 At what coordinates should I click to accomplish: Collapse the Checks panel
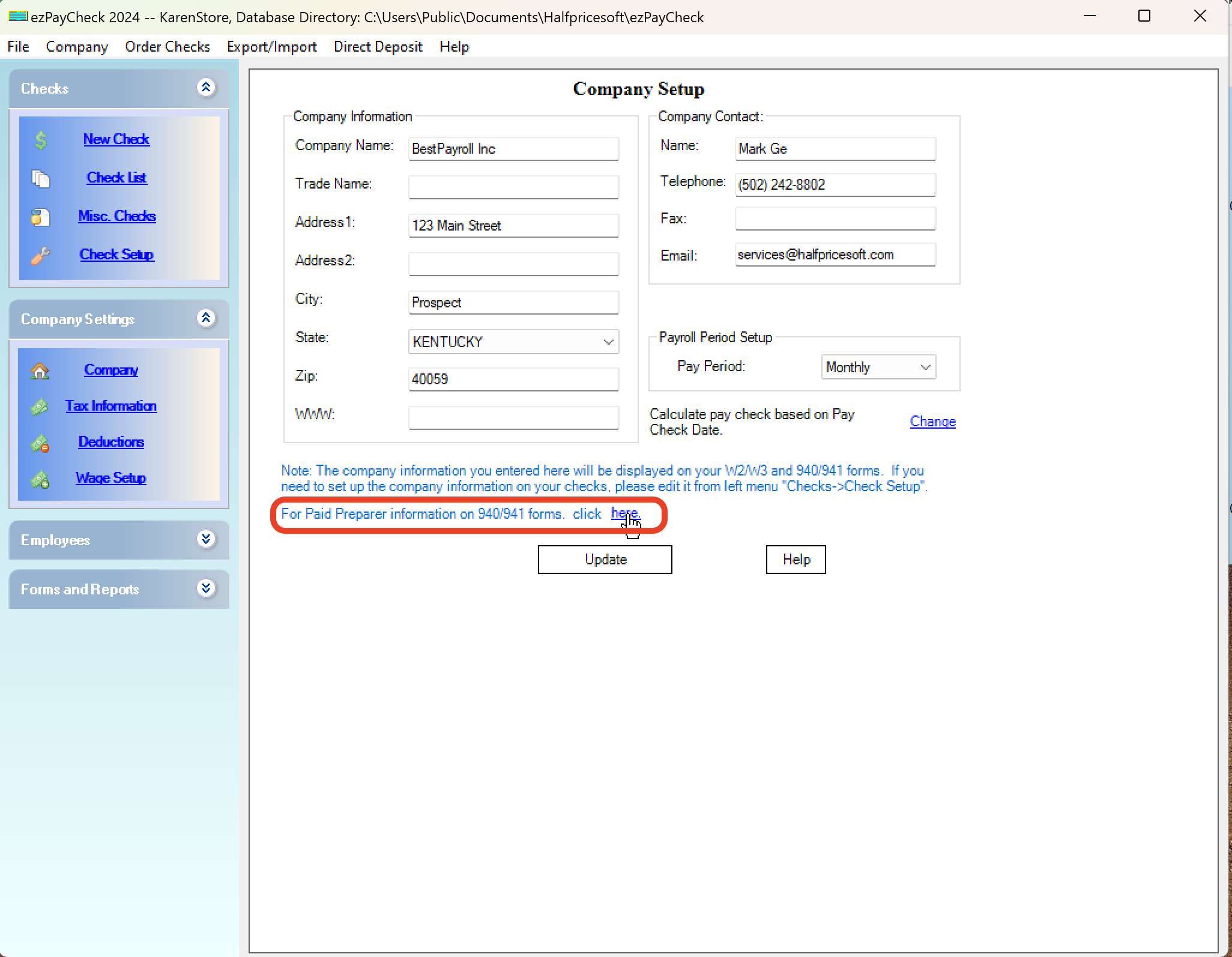click(206, 88)
